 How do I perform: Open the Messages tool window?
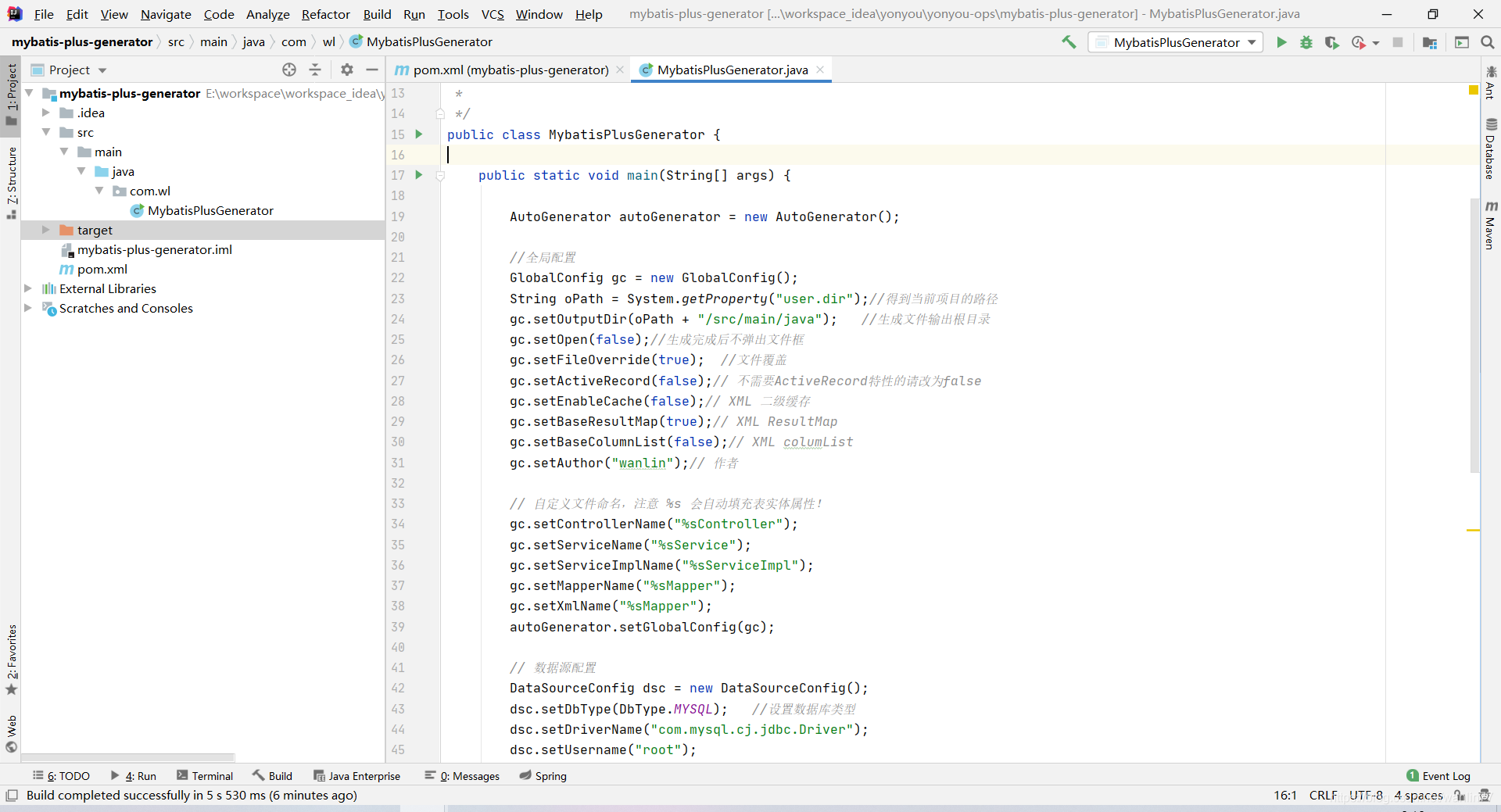(462, 776)
